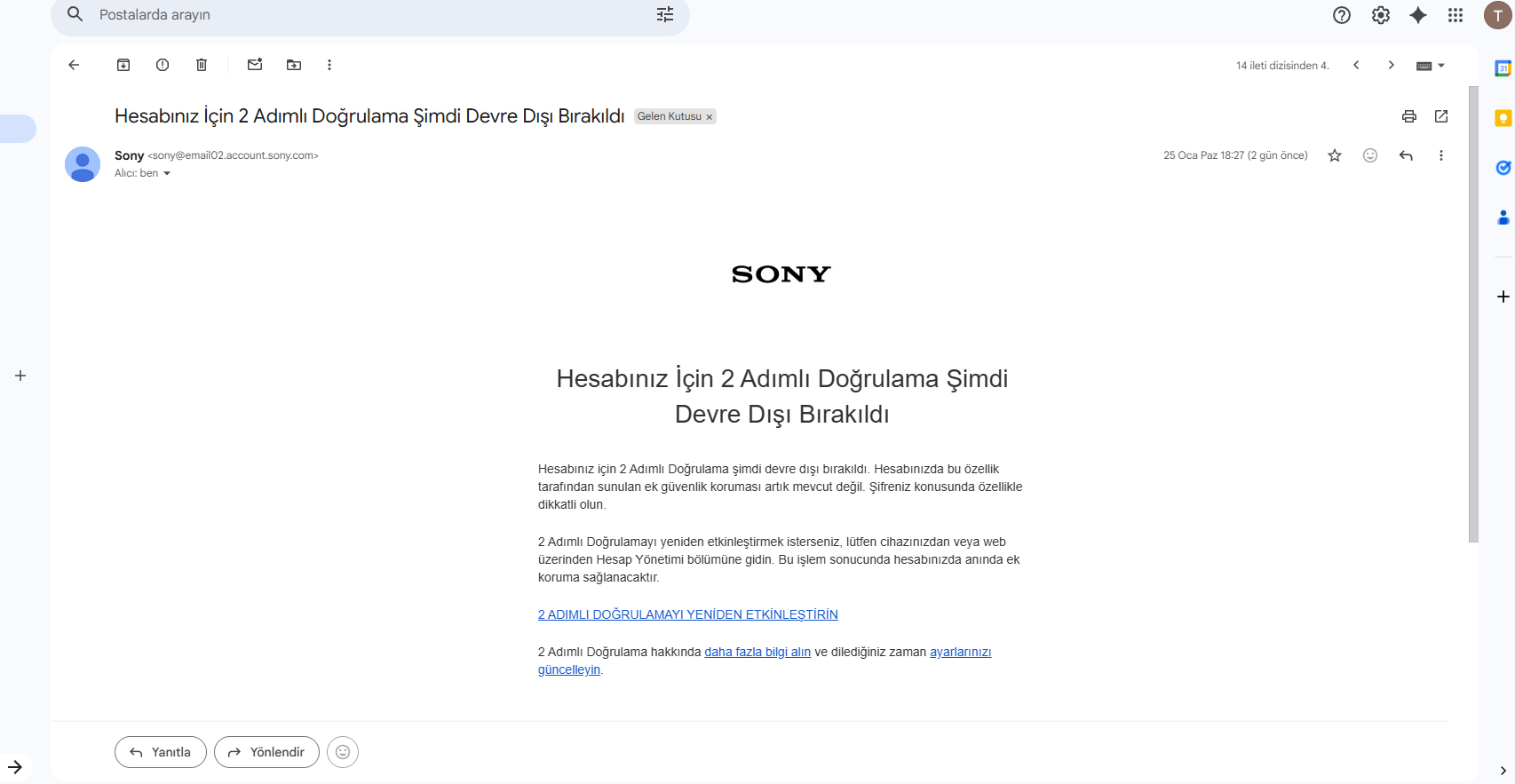This screenshot has width=1515, height=784.
Task: Open the Google apps grid
Action: [1456, 15]
